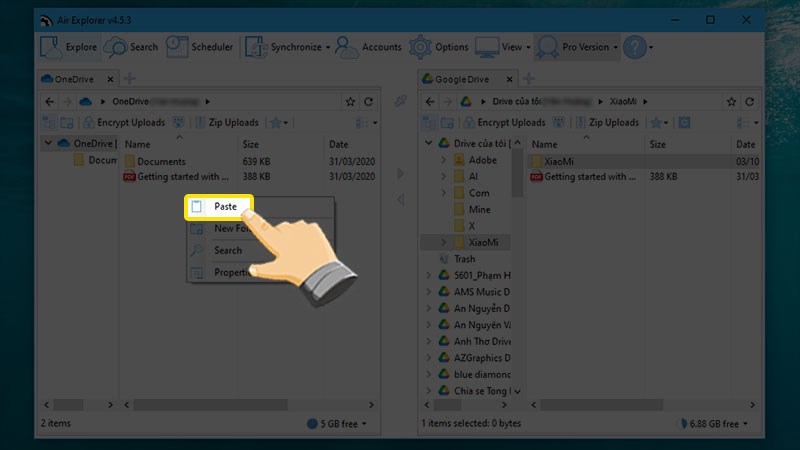The width and height of the screenshot is (800, 450).
Task: Select the XiaoMi folder in the tree
Action: pos(483,242)
